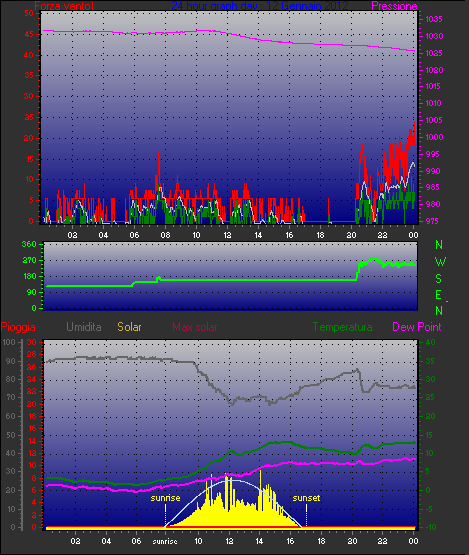This screenshot has height=555, width=469.
Task: Select the gray 'Umidita' legend label
Action: (84, 327)
